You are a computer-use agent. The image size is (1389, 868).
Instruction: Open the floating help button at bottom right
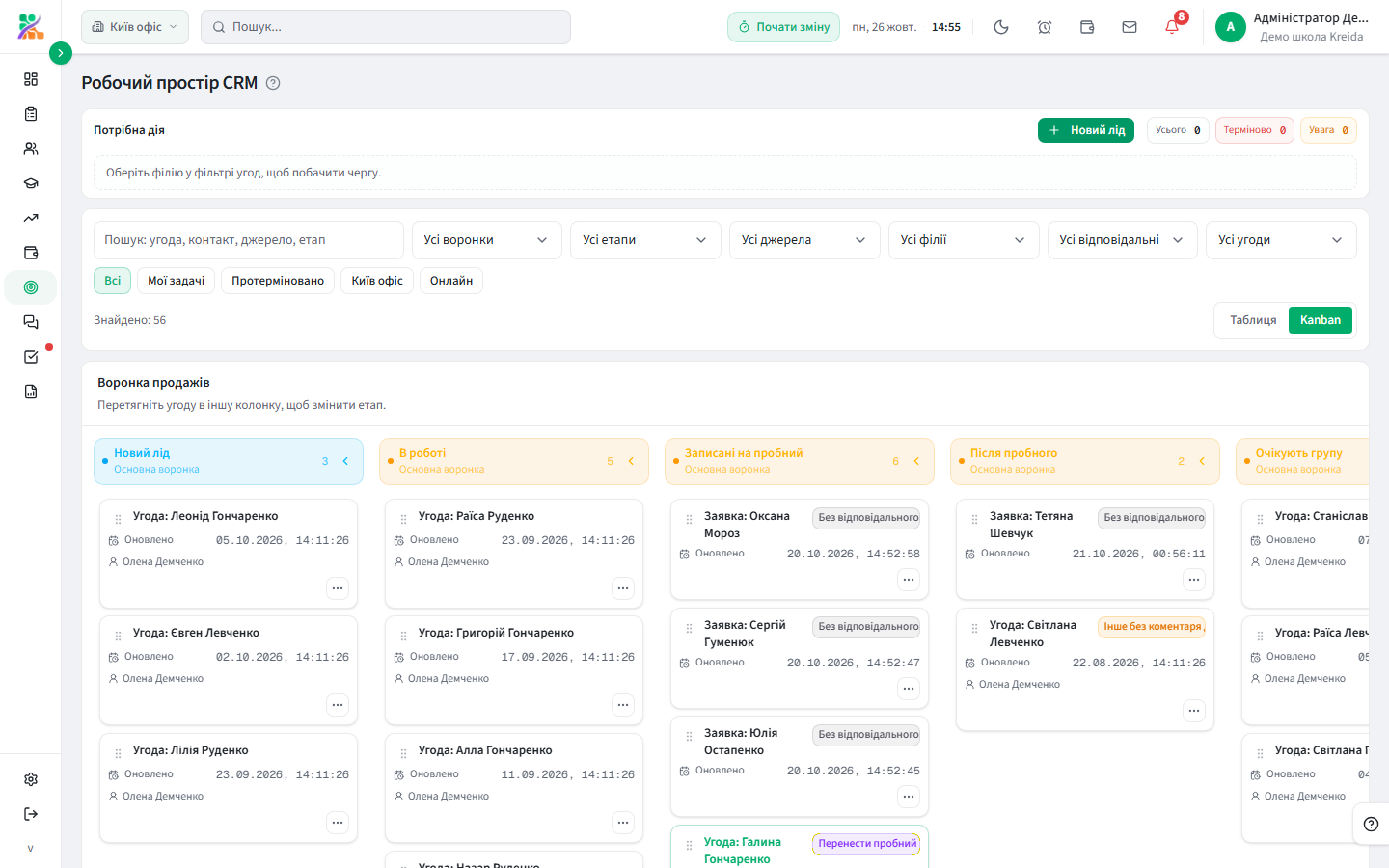pos(1371,825)
